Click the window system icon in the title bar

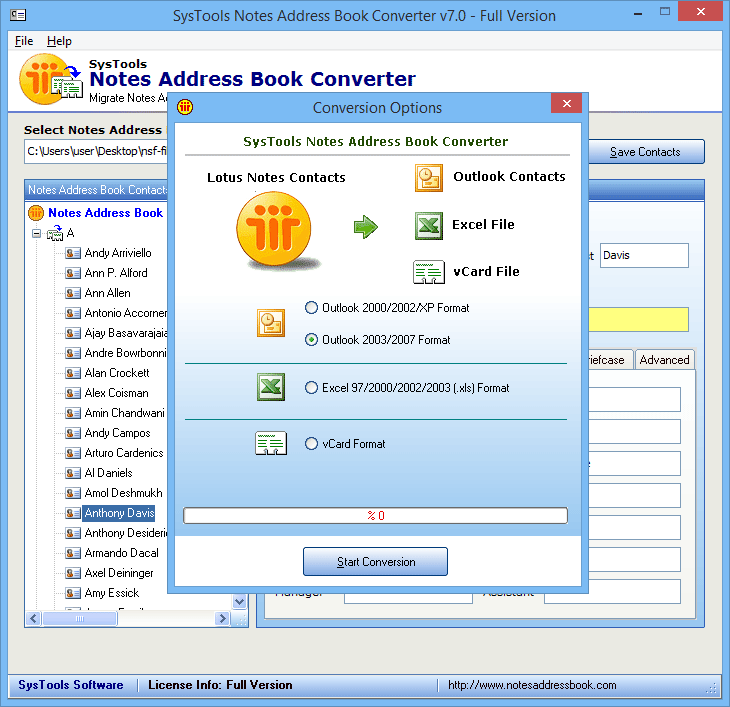point(18,15)
